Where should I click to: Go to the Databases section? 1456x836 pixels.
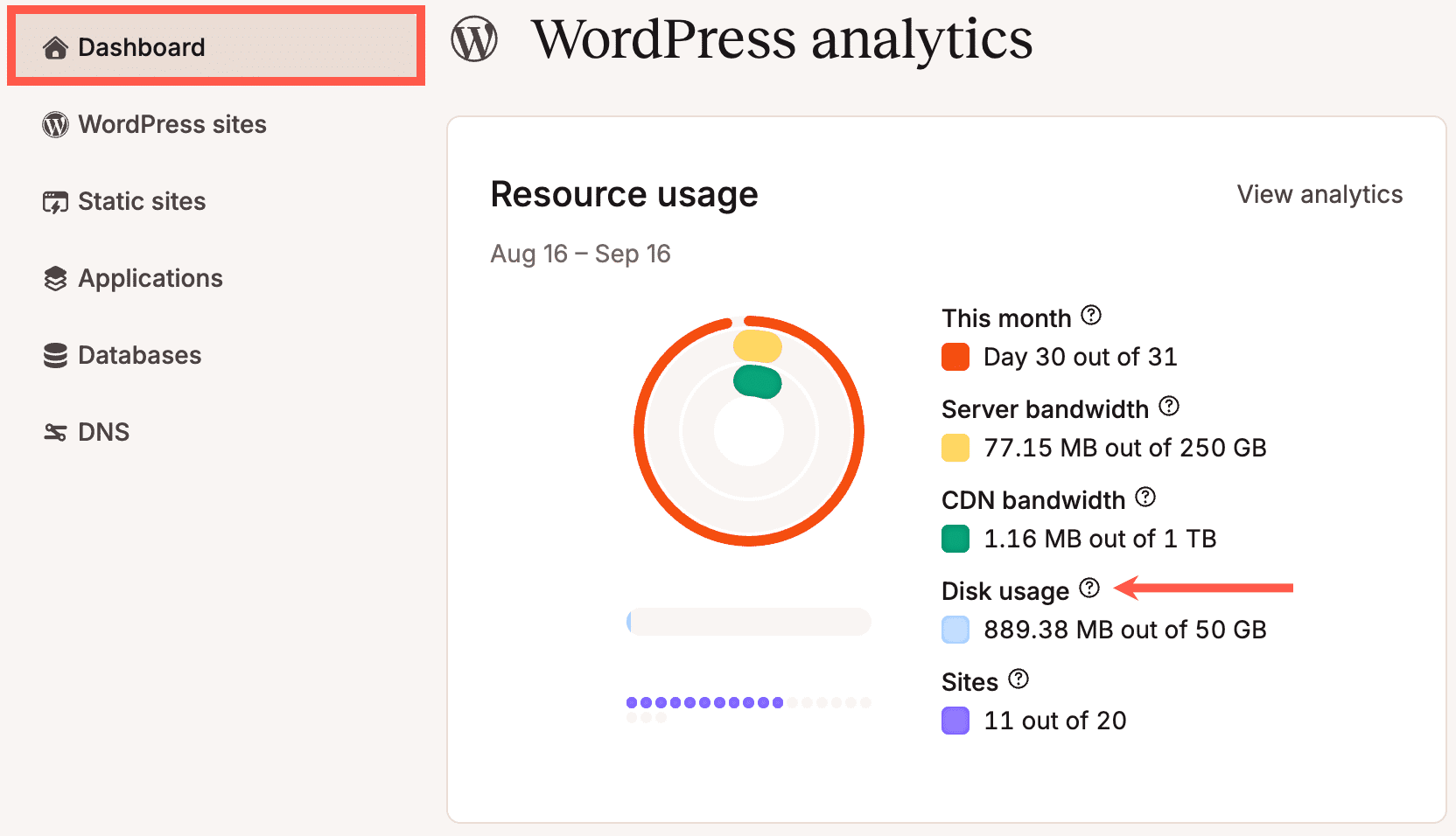[140, 356]
